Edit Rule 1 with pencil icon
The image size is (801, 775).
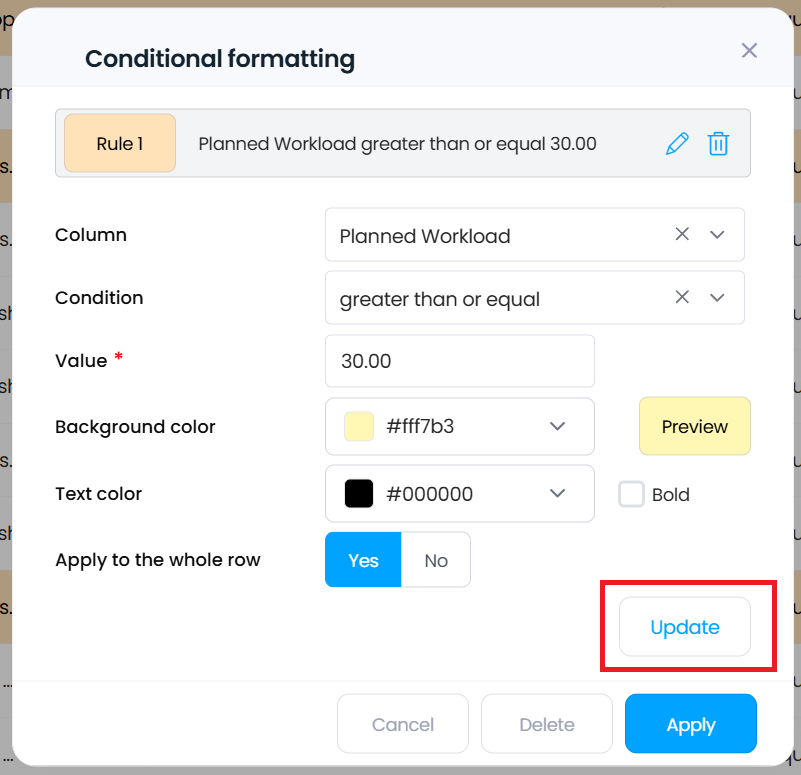677,144
